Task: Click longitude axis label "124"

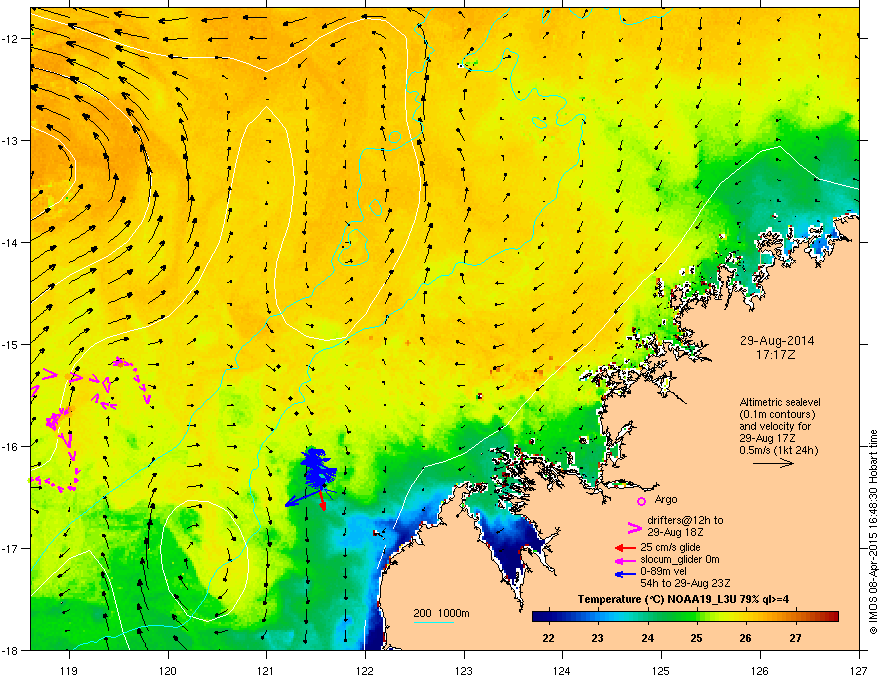Action: coord(562,670)
